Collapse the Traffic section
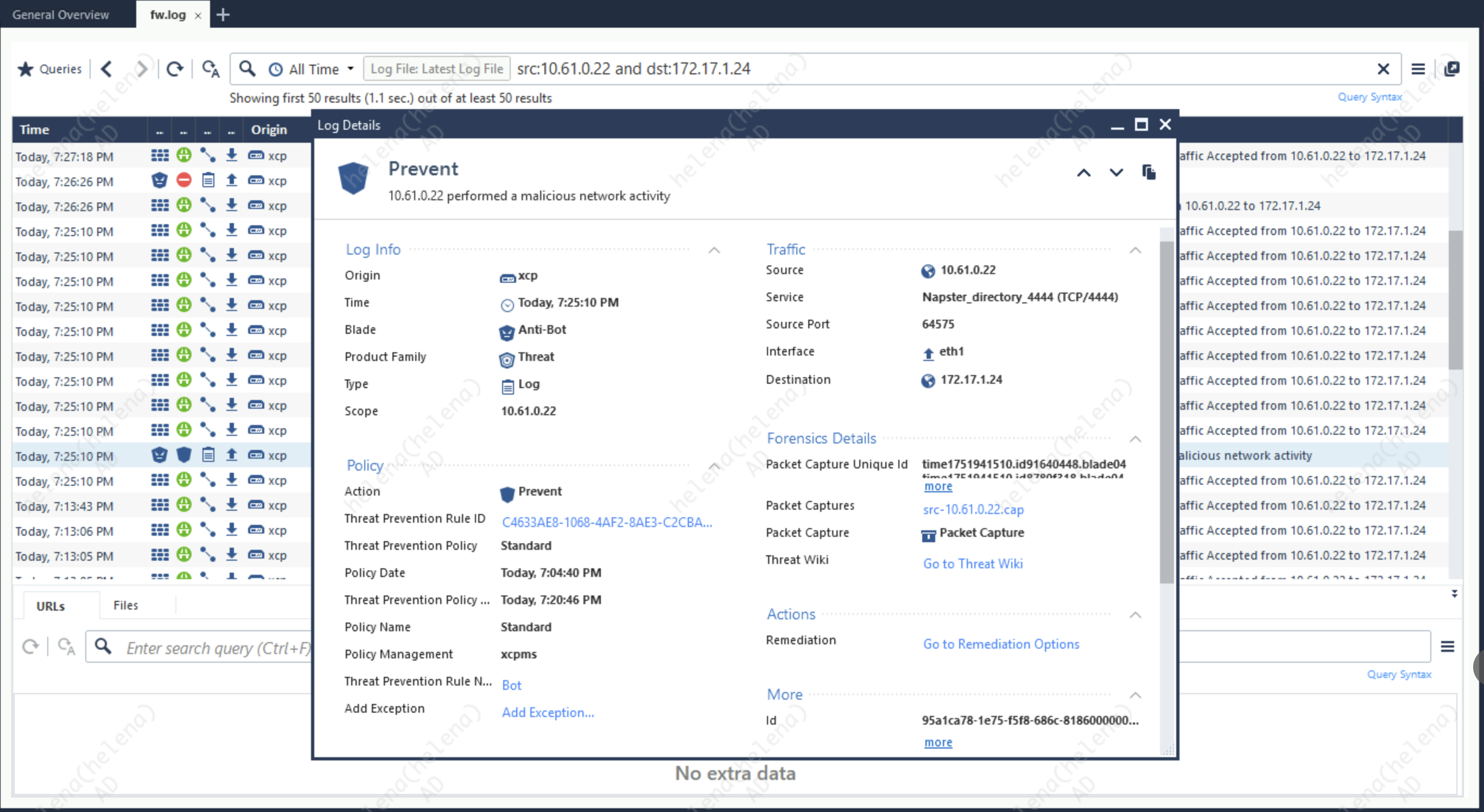1484x812 pixels. 1135,250
